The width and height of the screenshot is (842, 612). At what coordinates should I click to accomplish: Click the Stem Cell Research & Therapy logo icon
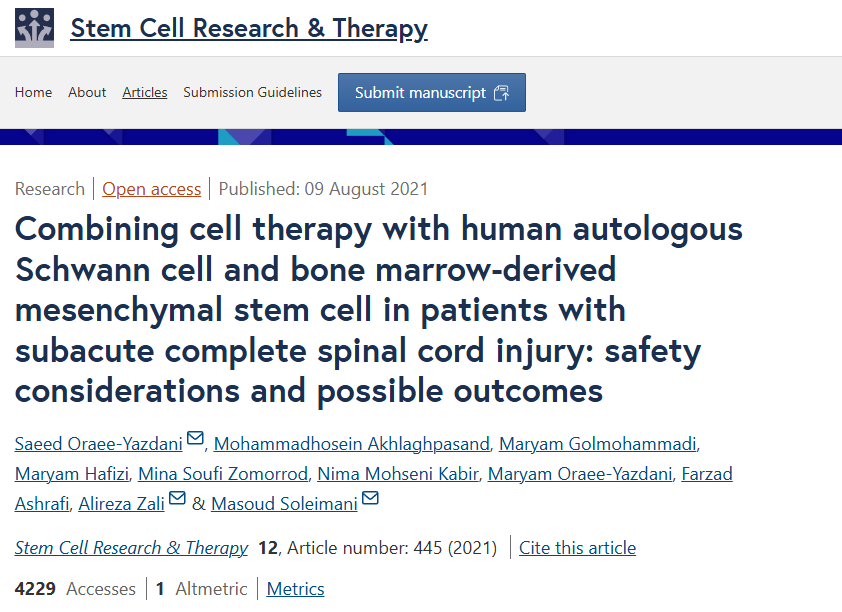pyautogui.click(x=35, y=27)
